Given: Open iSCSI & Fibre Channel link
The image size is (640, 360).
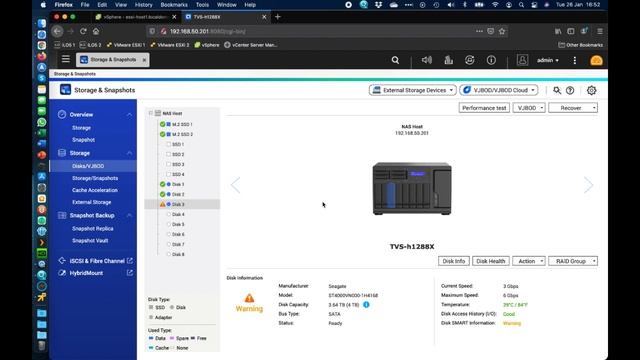Looking at the screenshot, I should [97, 261].
